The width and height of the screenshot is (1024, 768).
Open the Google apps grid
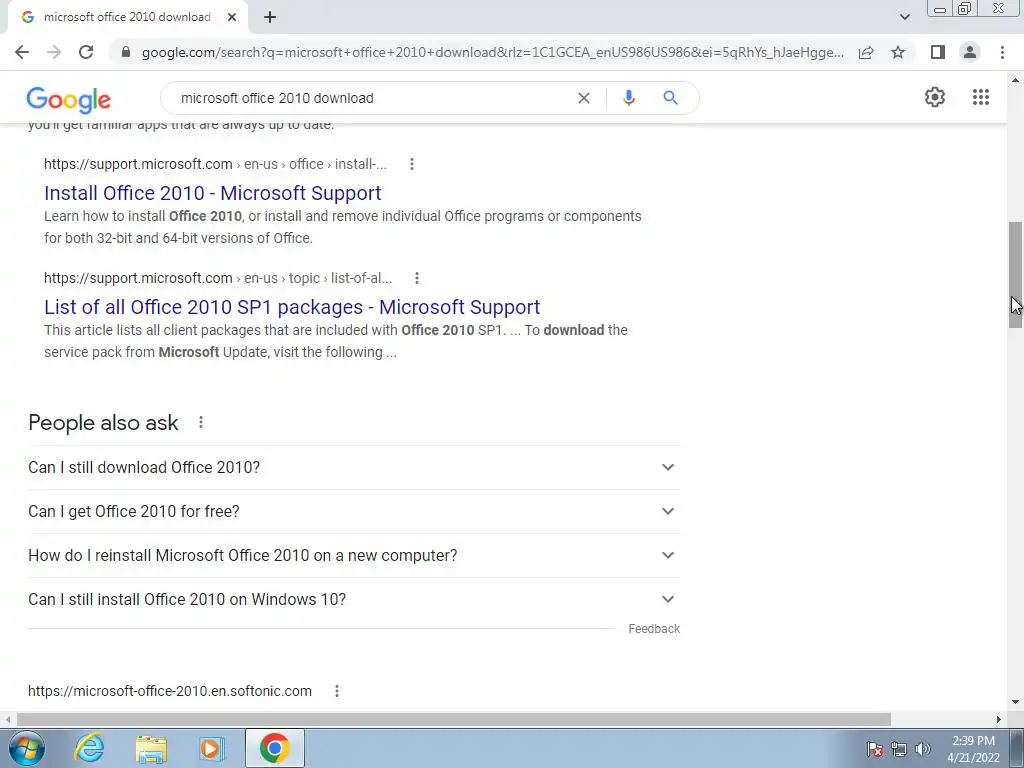point(981,97)
